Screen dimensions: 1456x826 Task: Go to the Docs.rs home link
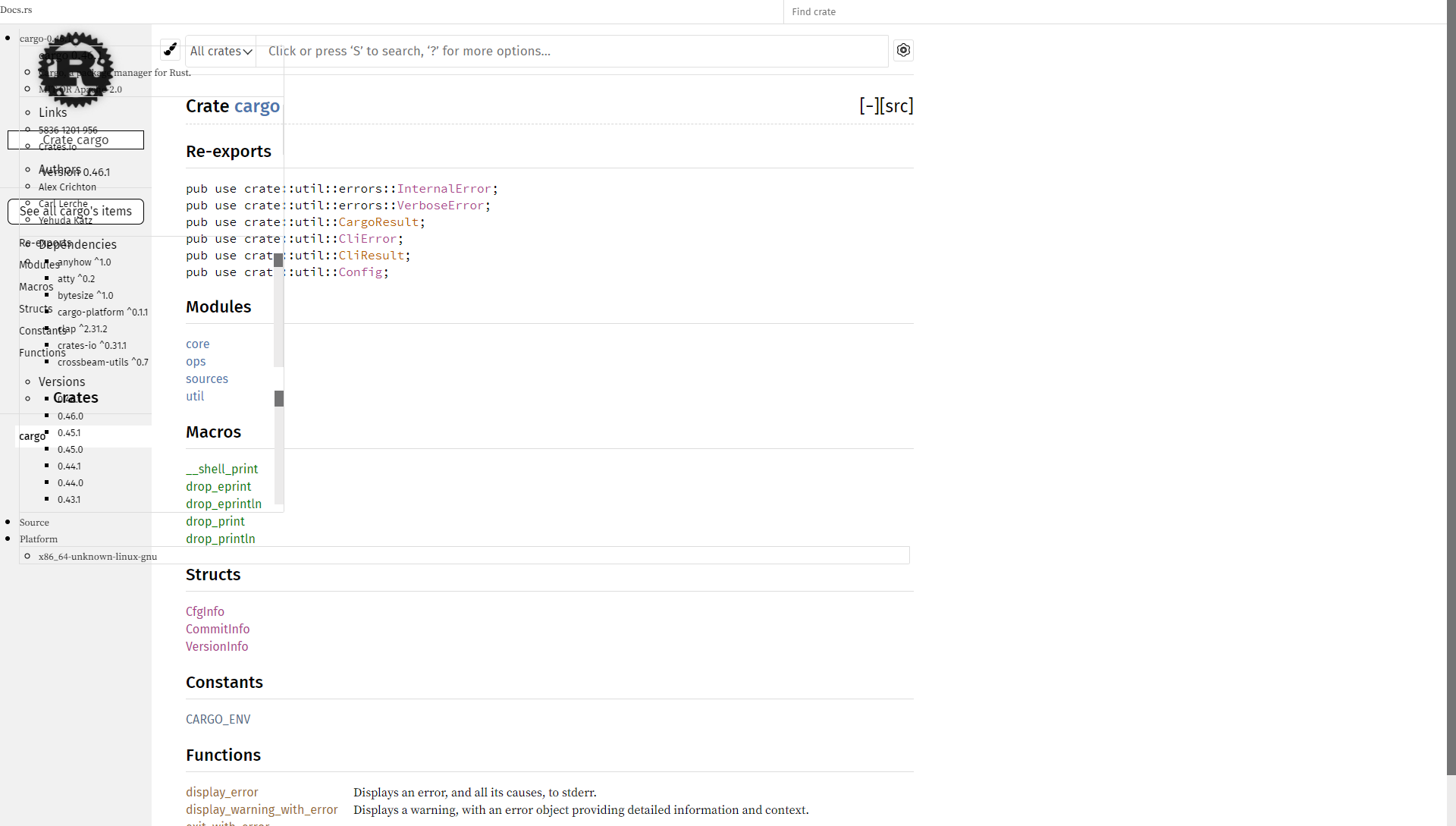coord(16,10)
